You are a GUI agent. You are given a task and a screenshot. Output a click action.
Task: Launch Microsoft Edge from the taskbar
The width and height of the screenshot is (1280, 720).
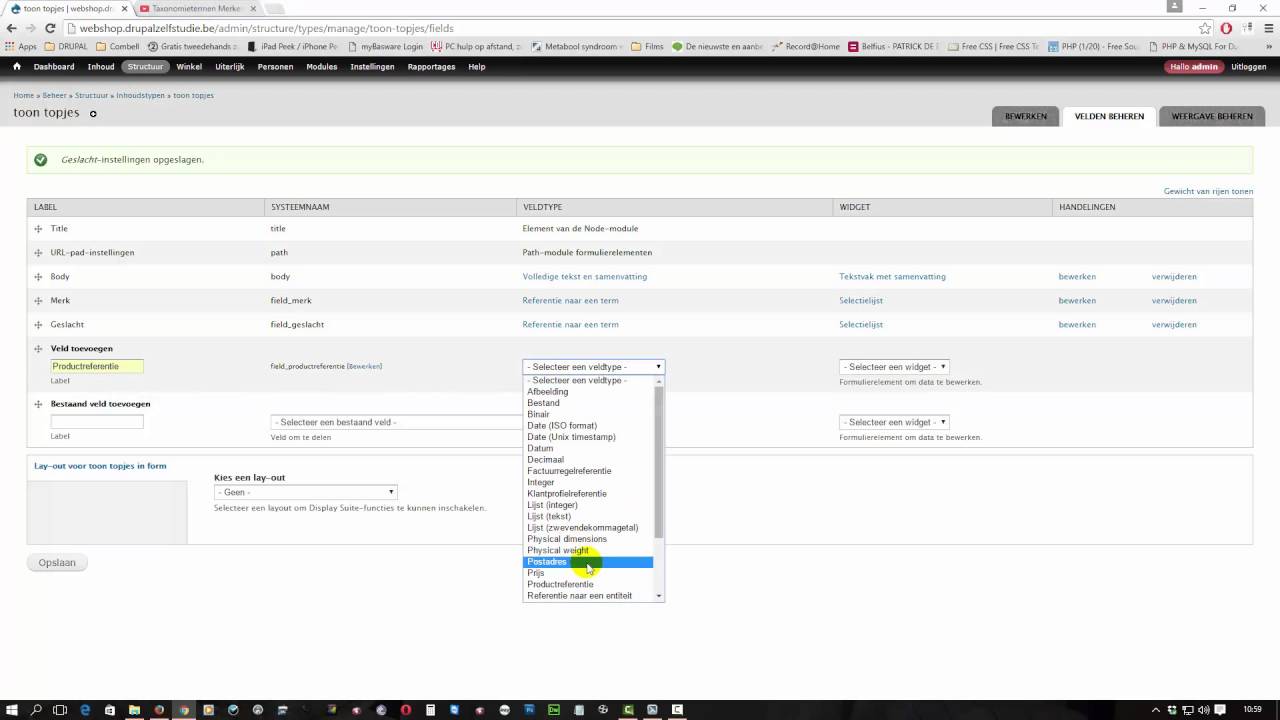coord(85,710)
